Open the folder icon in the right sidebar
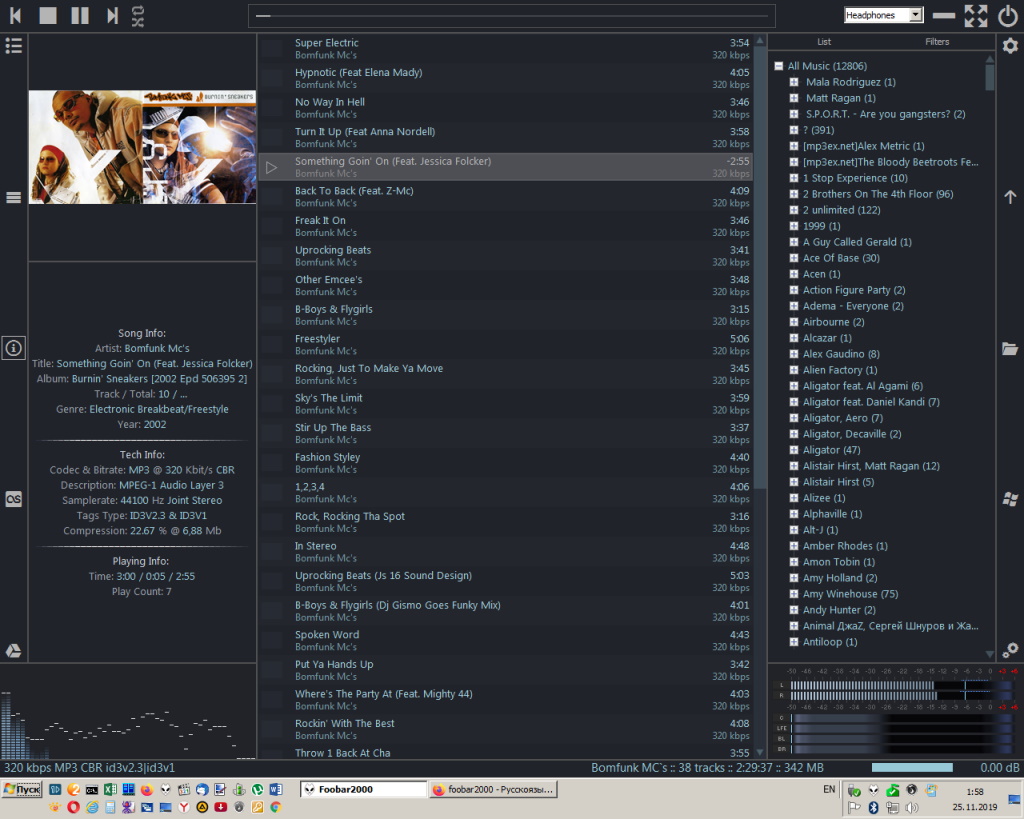1024x819 pixels. 1010,348
